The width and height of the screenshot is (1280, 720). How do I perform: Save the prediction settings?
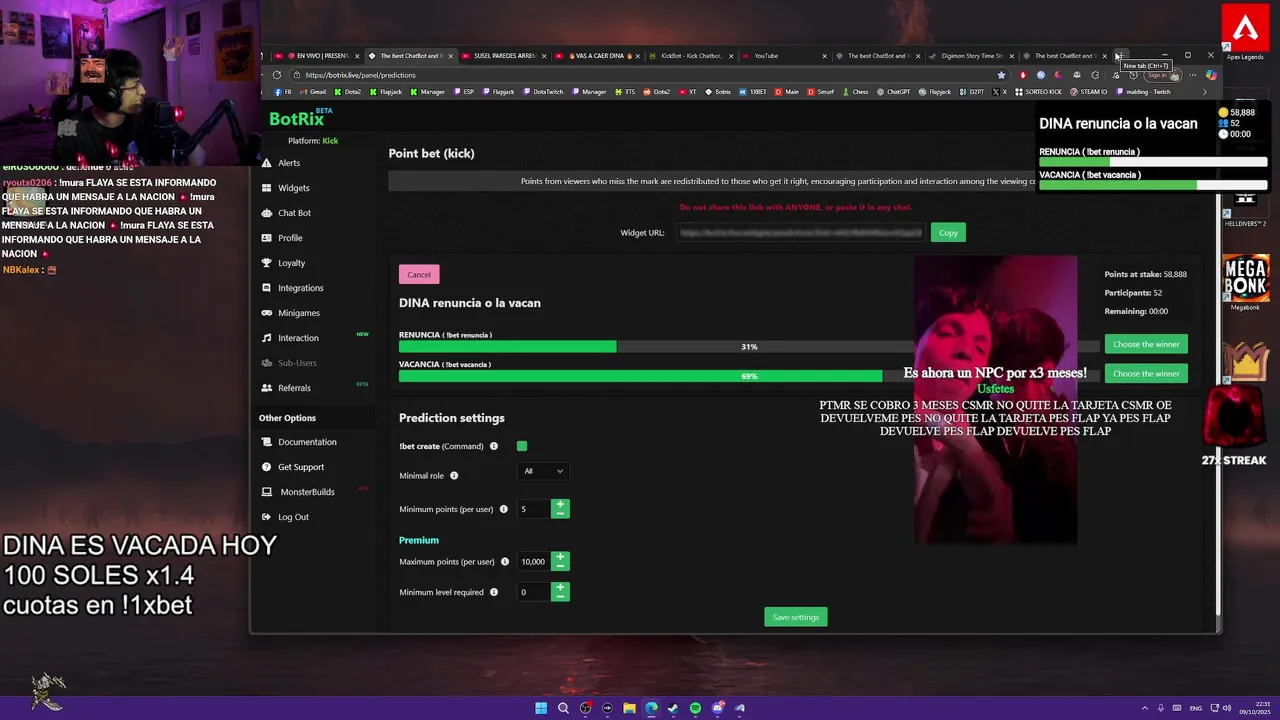[x=796, y=617]
